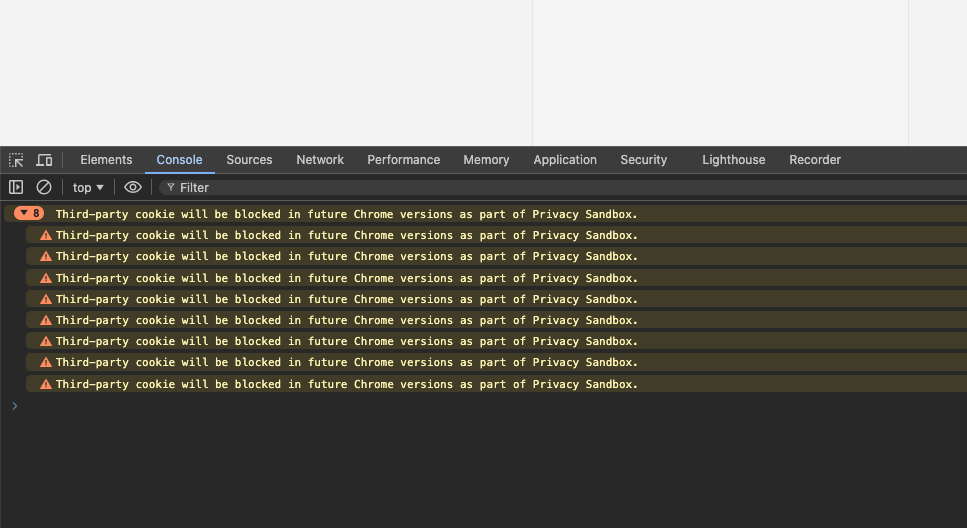The height and width of the screenshot is (528, 967).
Task: Clear the console with the ban icon
Action: (x=44, y=187)
